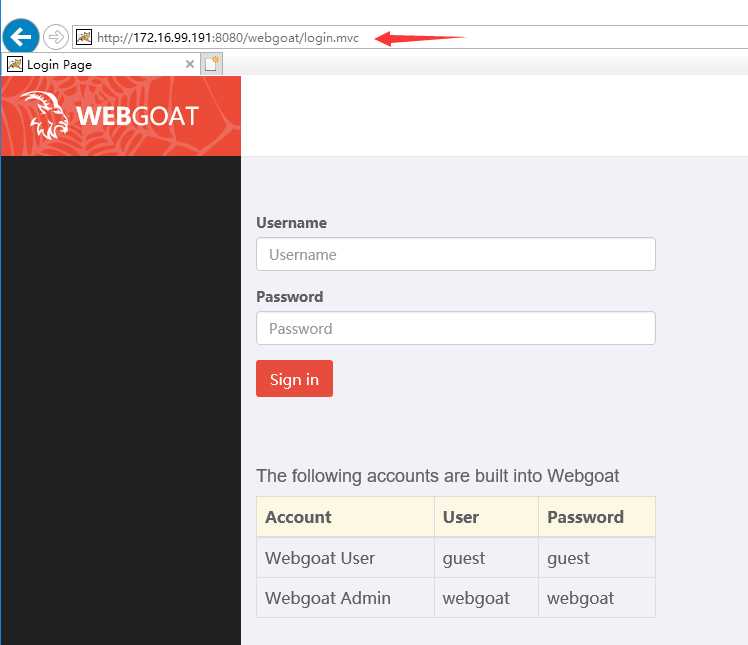Click the Webgoat Admin row label
This screenshot has height=645, width=748.
click(x=328, y=598)
